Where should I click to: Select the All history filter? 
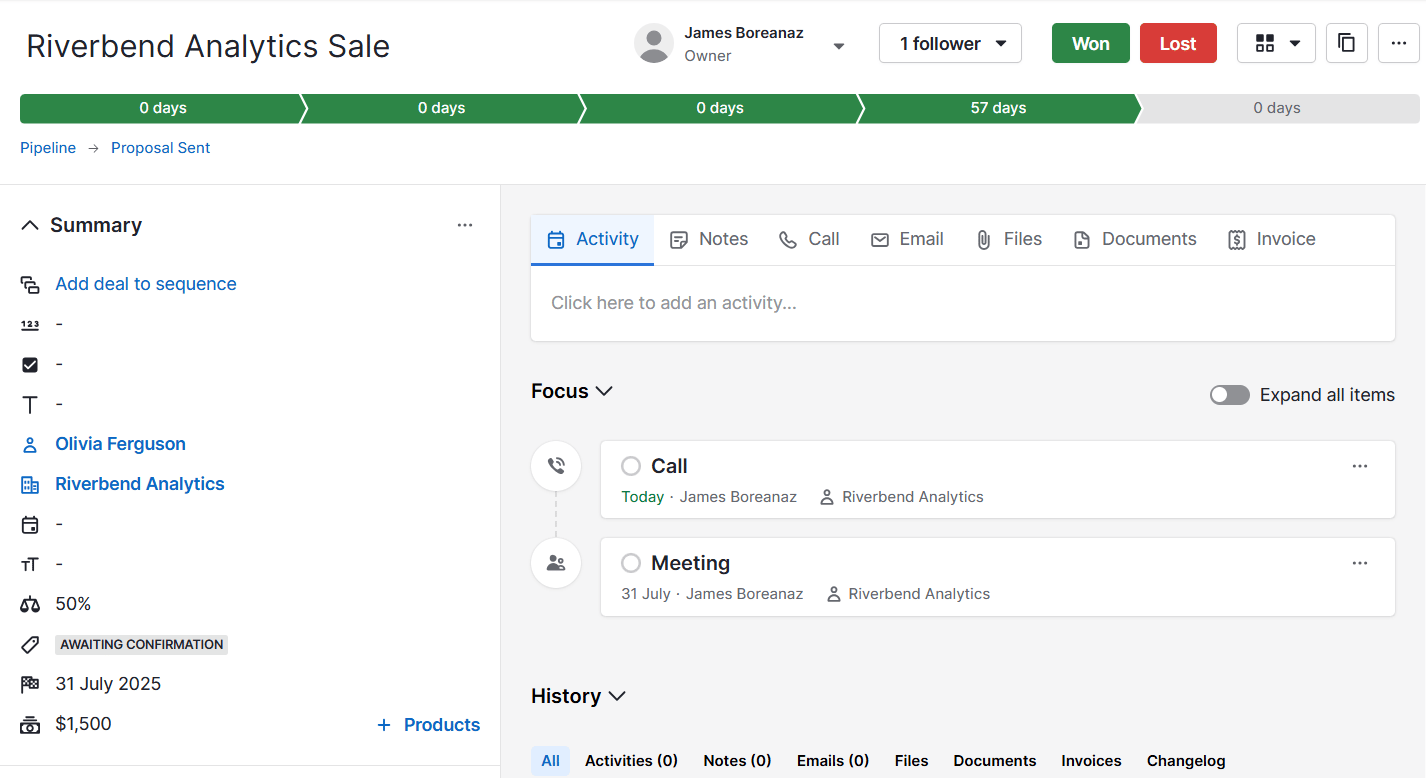coord(551,761)
